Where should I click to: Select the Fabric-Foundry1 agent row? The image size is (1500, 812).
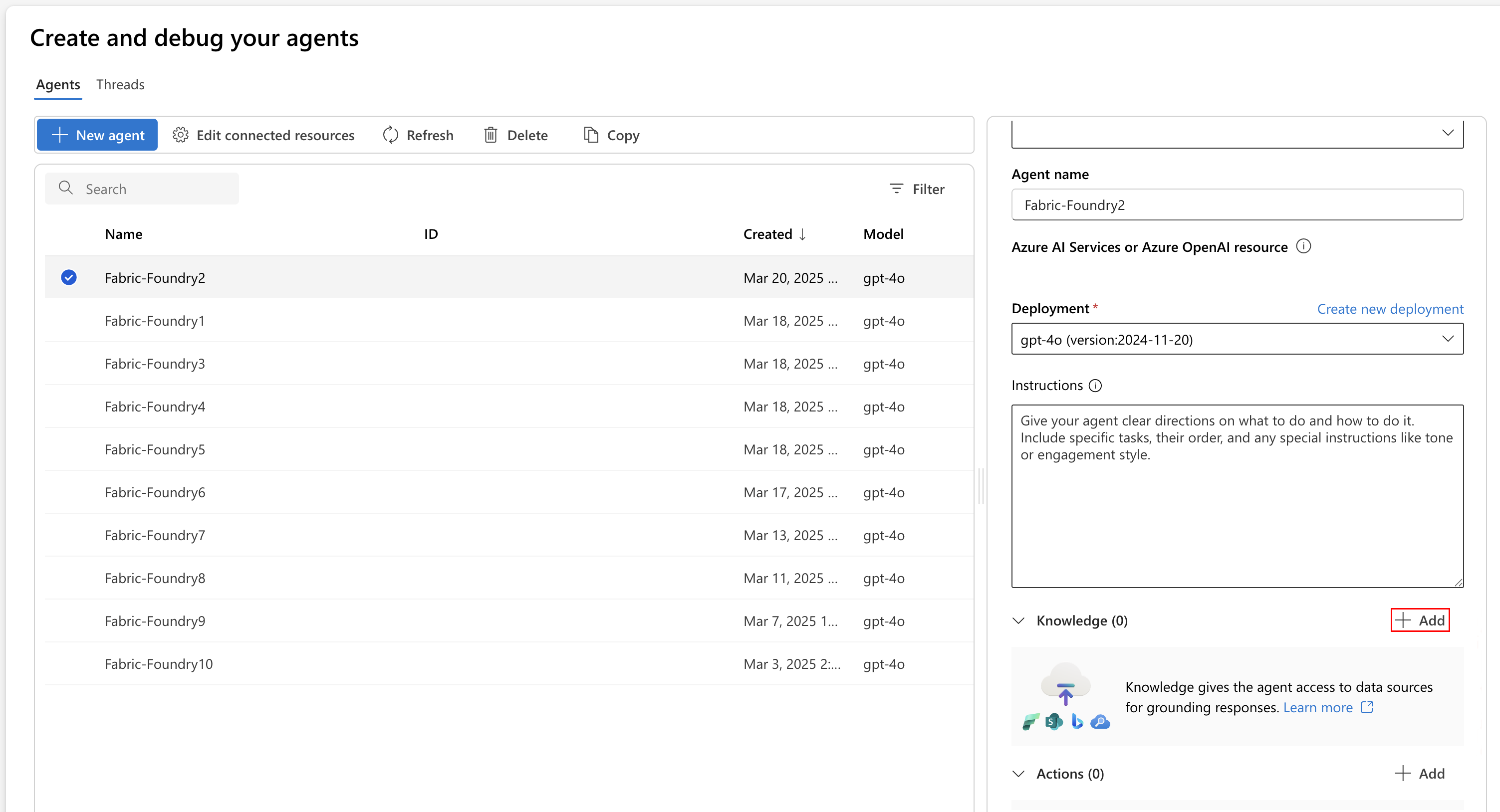155,321
